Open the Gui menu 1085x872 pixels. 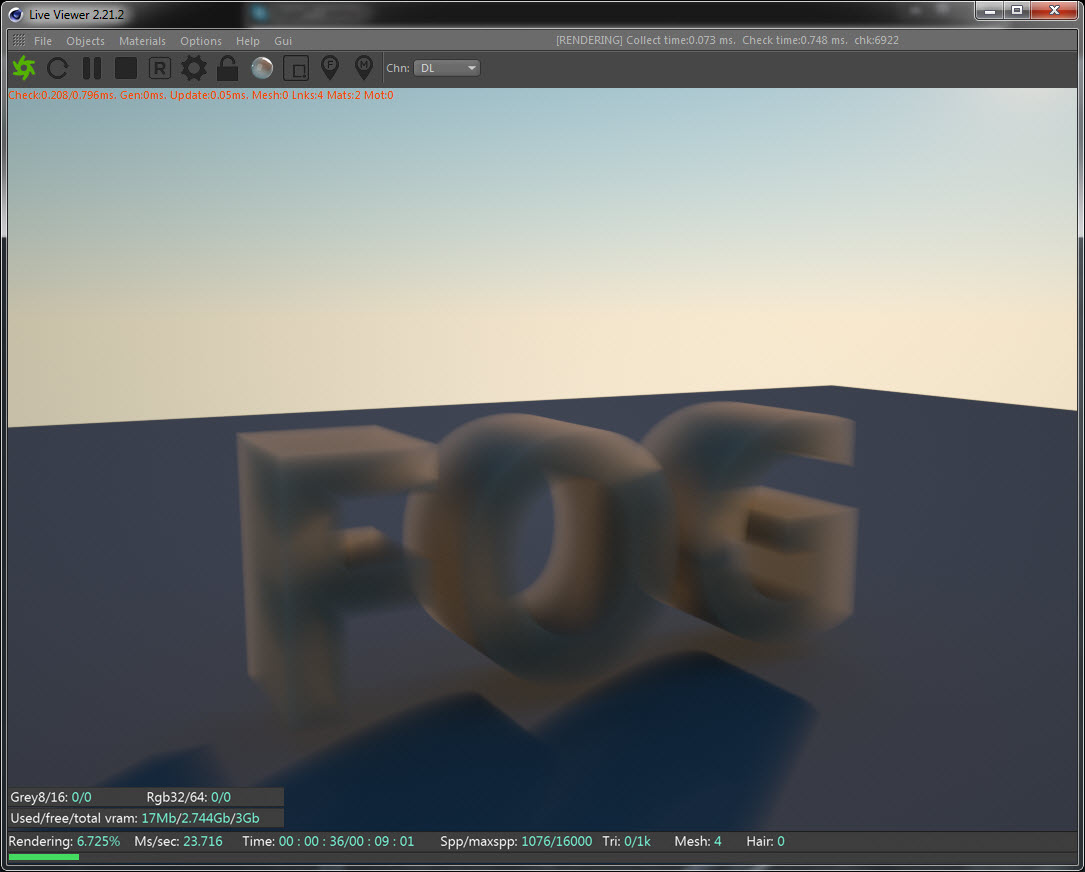coord(283,41)
